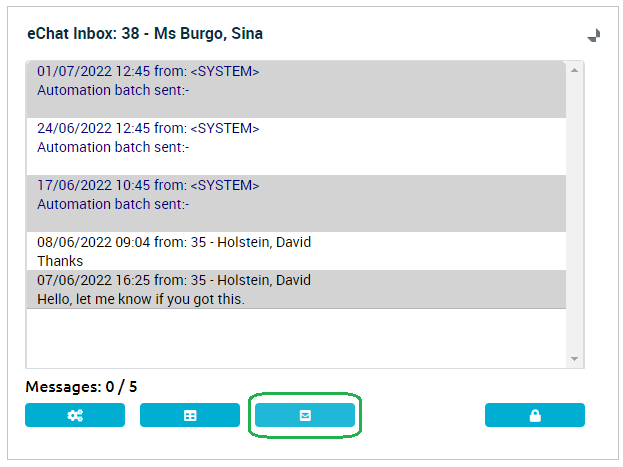Click the corner arrow icon top right

pos(594,36)
